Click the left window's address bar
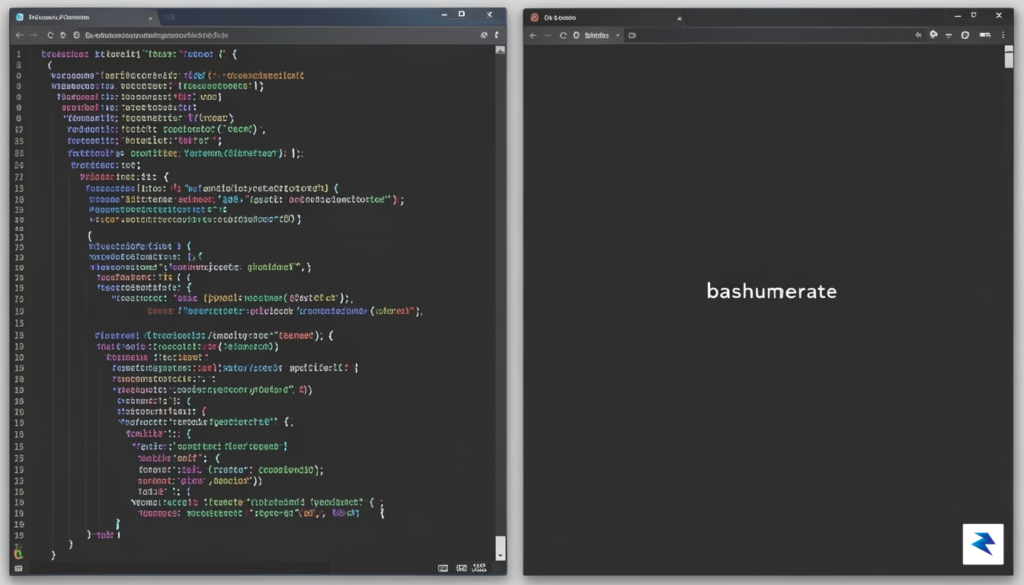Image resolution: width=1024 pixels, height=585 pixels. pos(274,35)
